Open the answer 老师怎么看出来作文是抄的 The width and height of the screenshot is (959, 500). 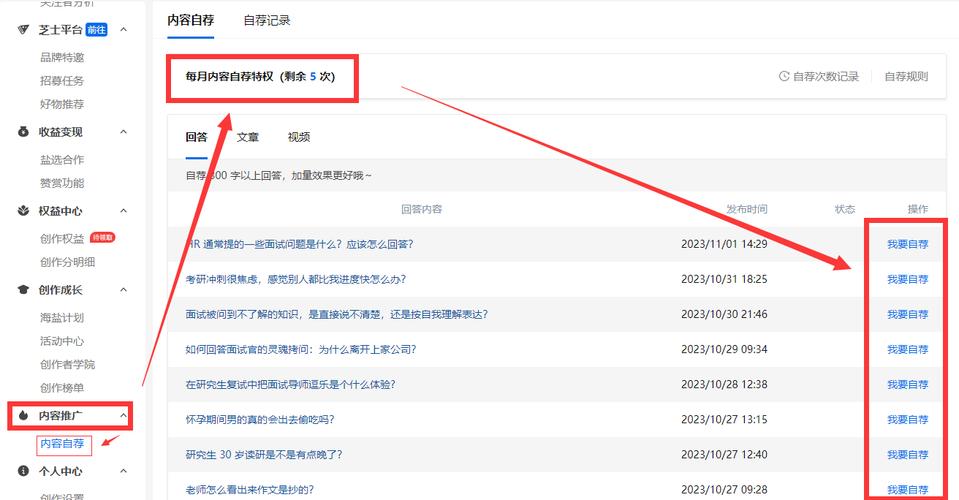coord(250,490)
